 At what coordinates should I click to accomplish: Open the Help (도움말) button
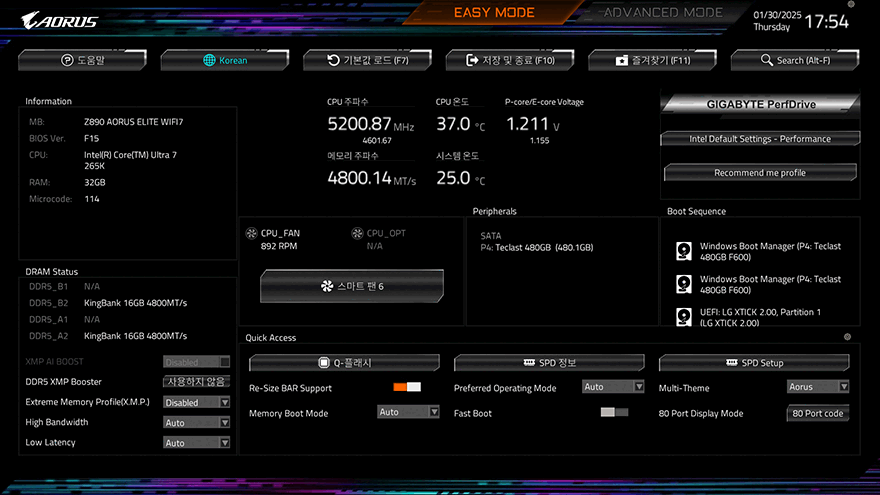coord(82,60)
